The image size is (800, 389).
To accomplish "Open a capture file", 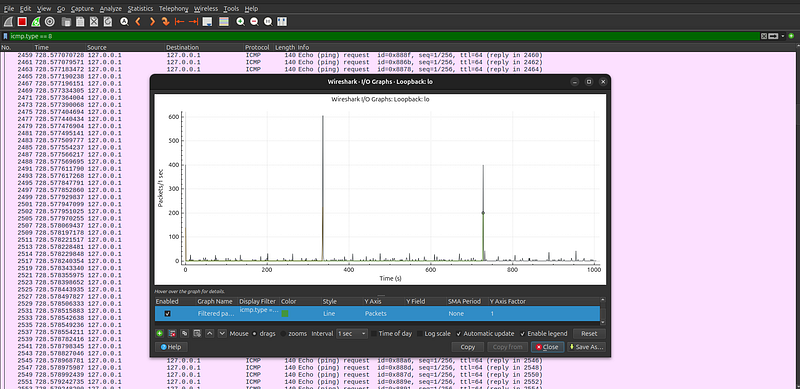I will [66, 21].
